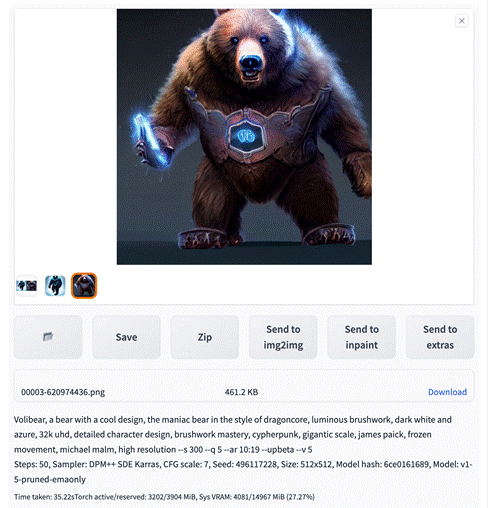Select the image grid thumbnail
Viewport: 488px width, 508px height.
[26, 286]
